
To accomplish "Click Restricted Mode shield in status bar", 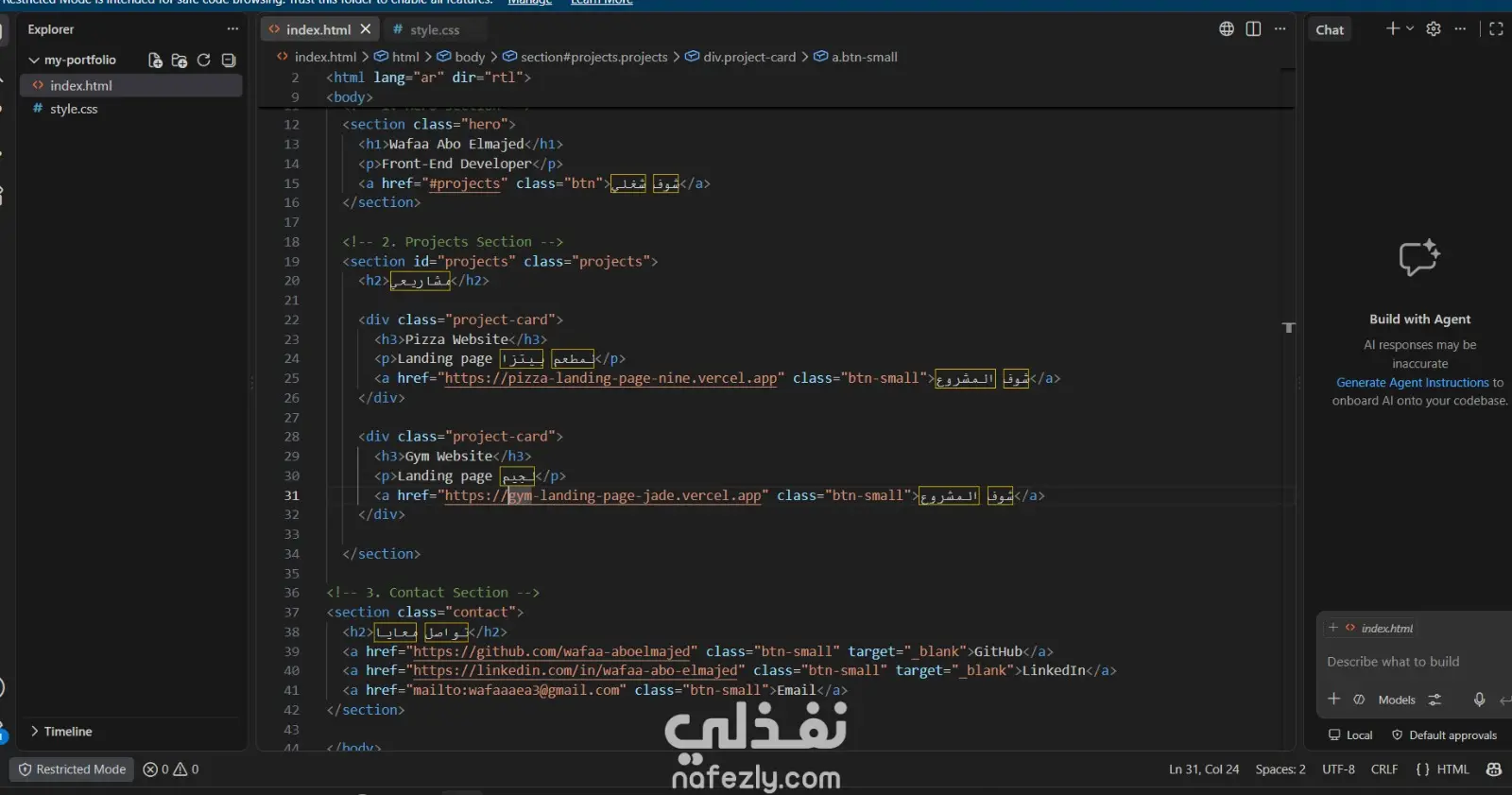I will click(x=72, y=769).
